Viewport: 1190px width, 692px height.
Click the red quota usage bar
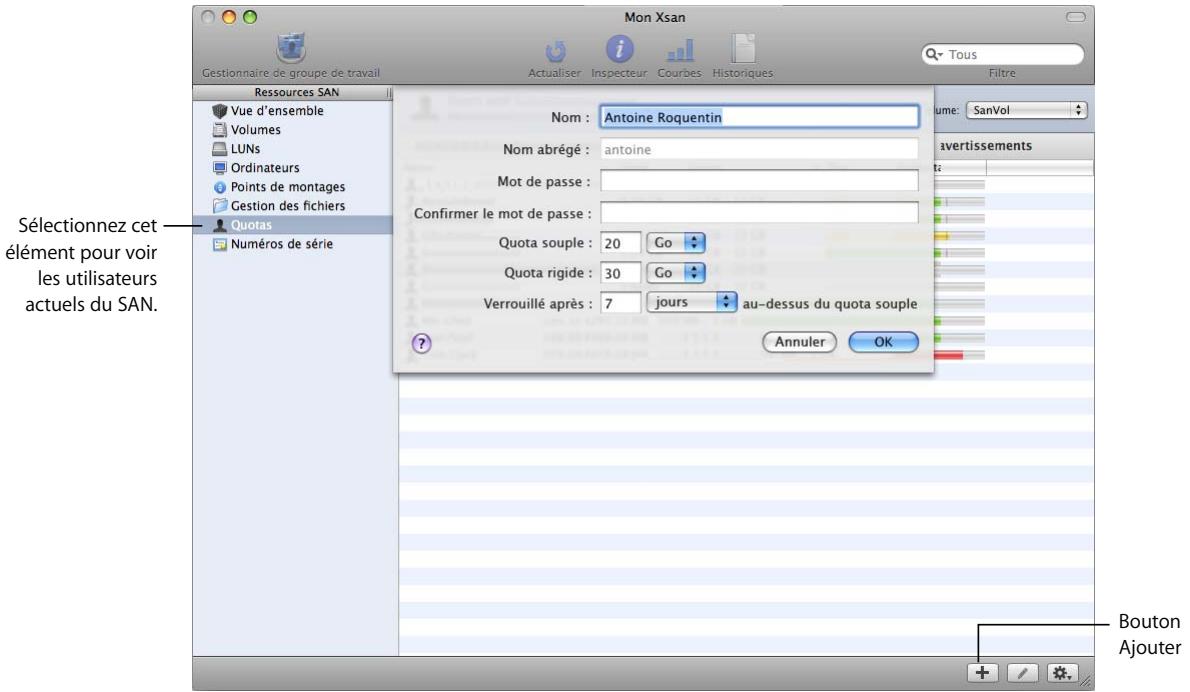click(949, 355)
